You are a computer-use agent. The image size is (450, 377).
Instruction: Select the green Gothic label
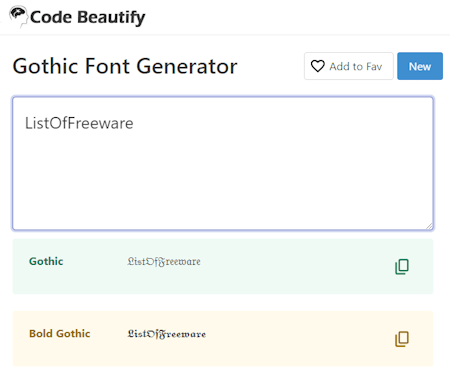[46, 261]
